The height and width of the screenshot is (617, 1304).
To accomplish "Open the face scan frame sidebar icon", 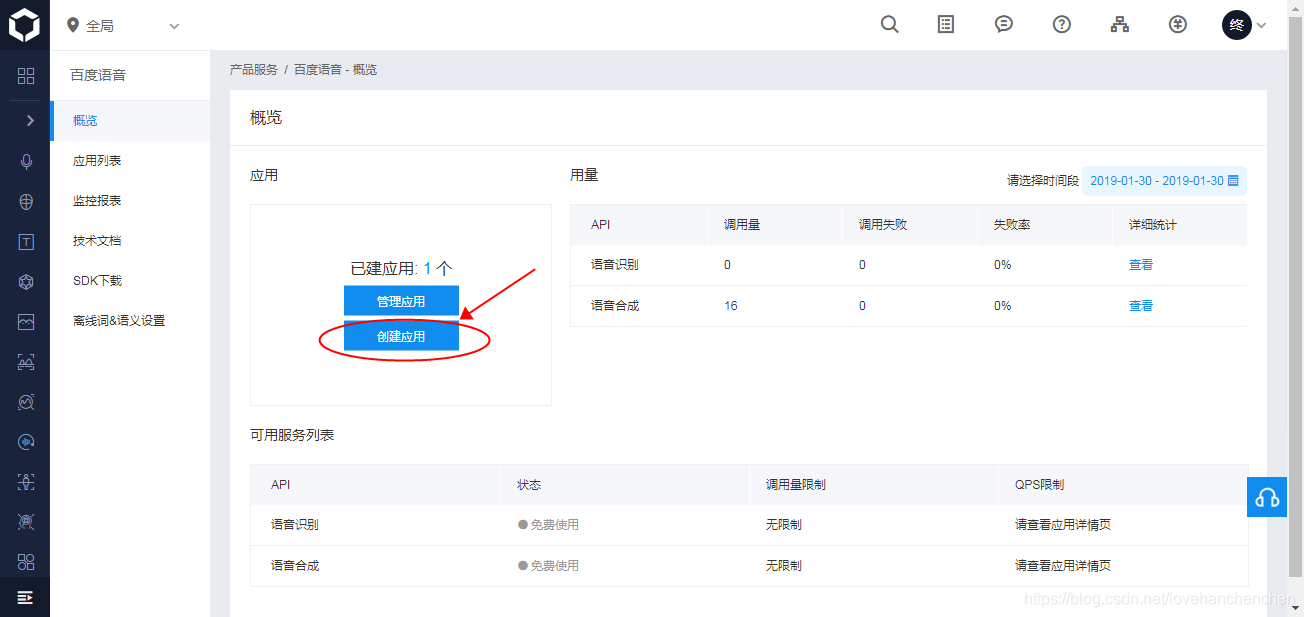I will point(26,481).
